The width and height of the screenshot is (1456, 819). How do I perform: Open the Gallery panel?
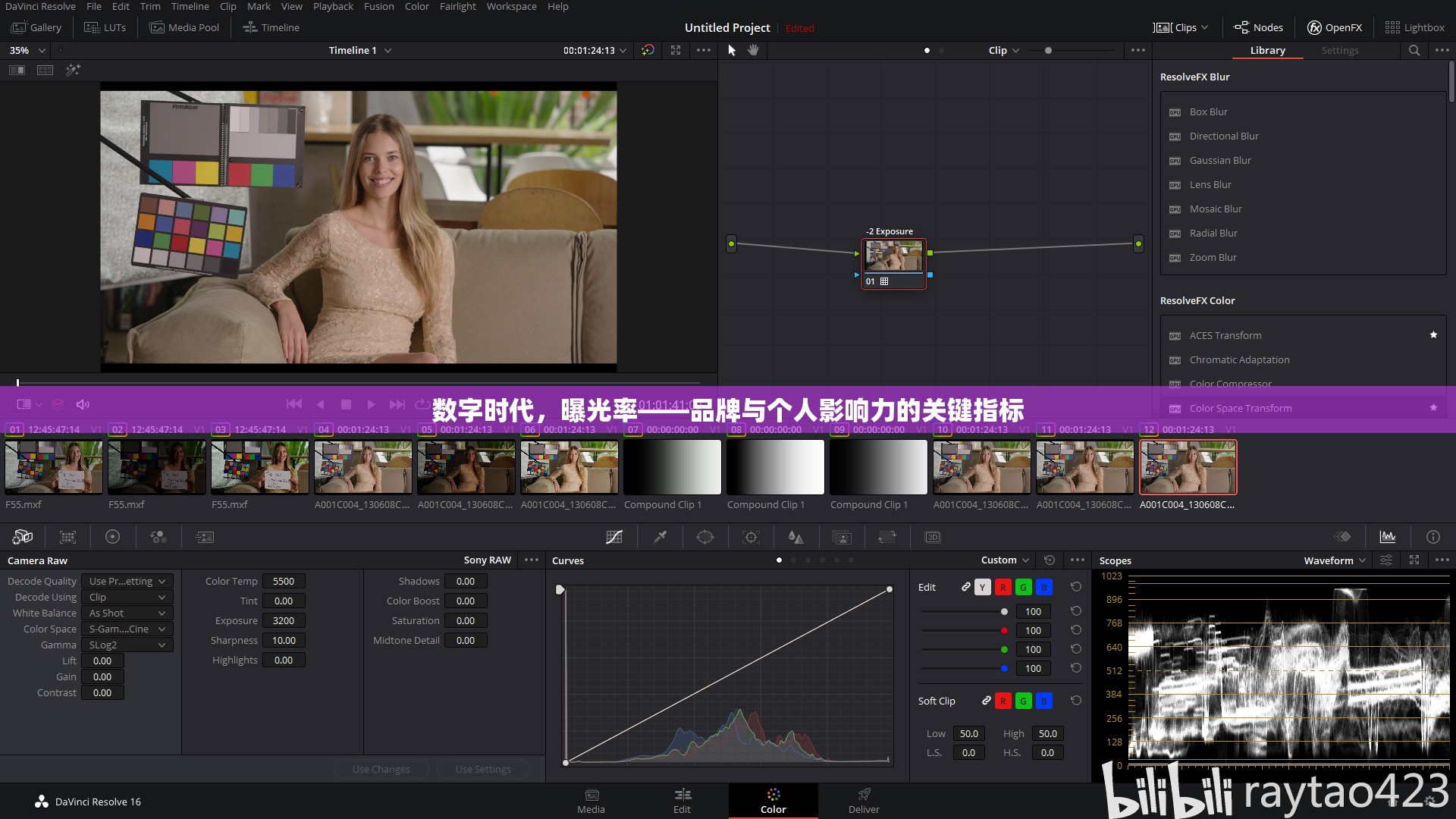(36, 27)
